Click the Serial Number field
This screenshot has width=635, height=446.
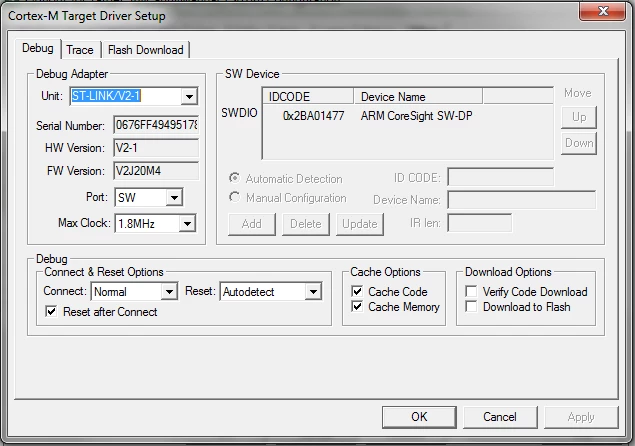click(x=156, y=125)
